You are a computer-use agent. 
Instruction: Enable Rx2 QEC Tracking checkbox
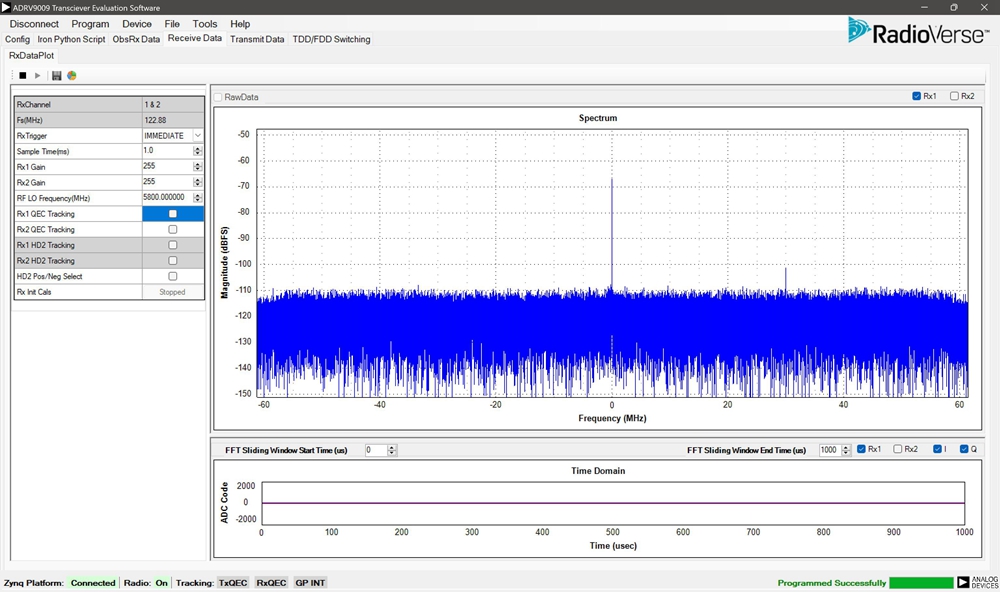[173, 230]
